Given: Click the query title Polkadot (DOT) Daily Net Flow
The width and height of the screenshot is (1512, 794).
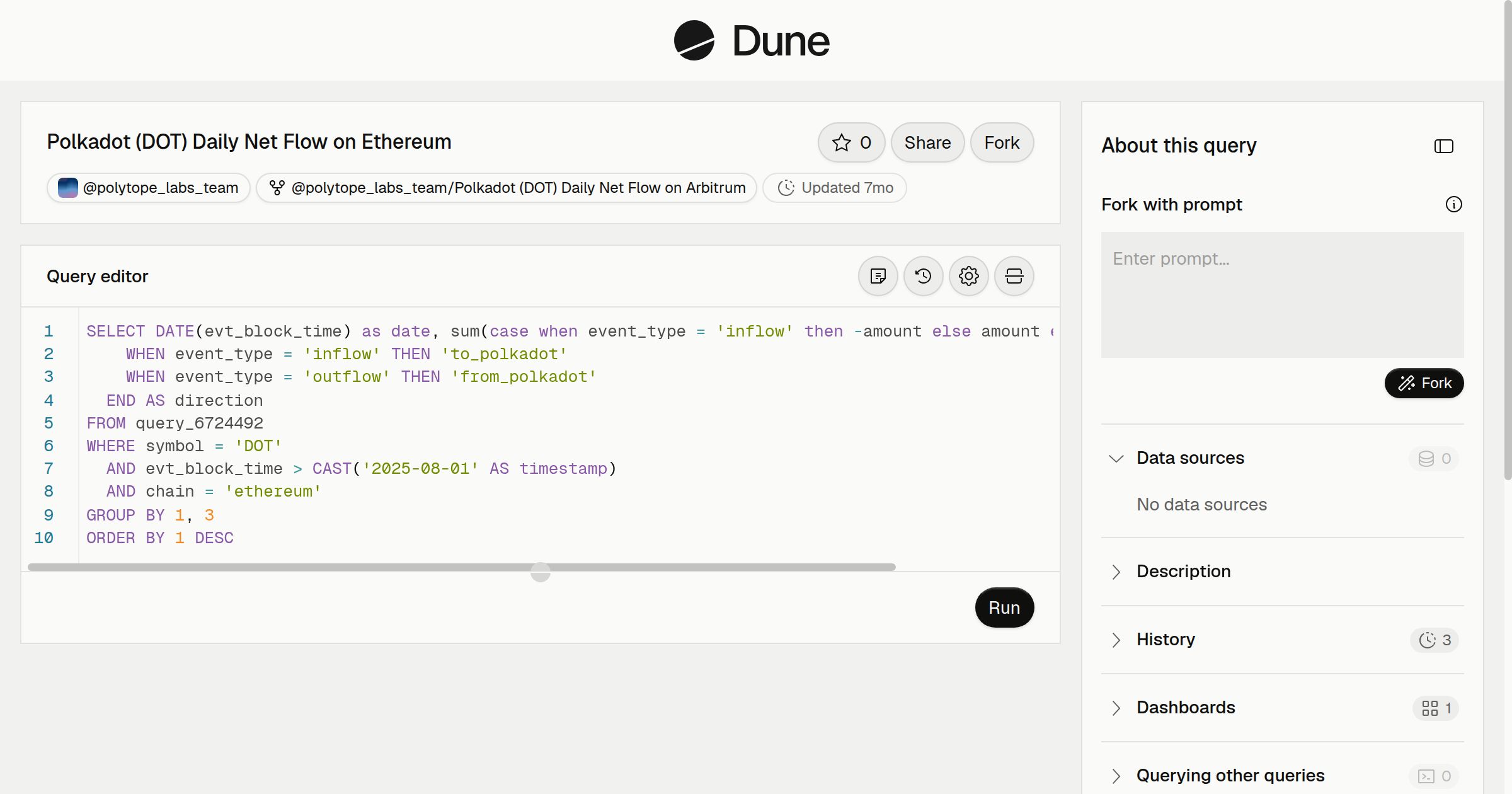Looking at the screenshot, I should click(x=249, y=142).
